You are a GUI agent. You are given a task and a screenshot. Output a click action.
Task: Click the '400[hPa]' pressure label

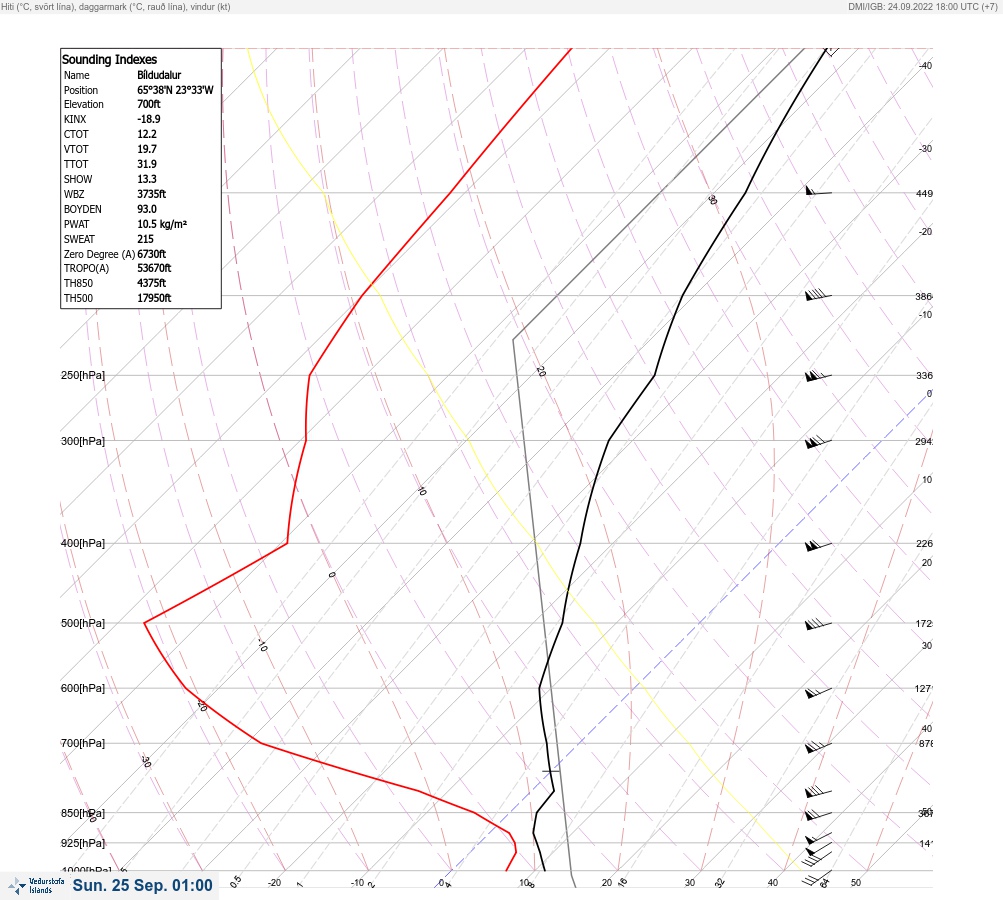coord(83,543)
